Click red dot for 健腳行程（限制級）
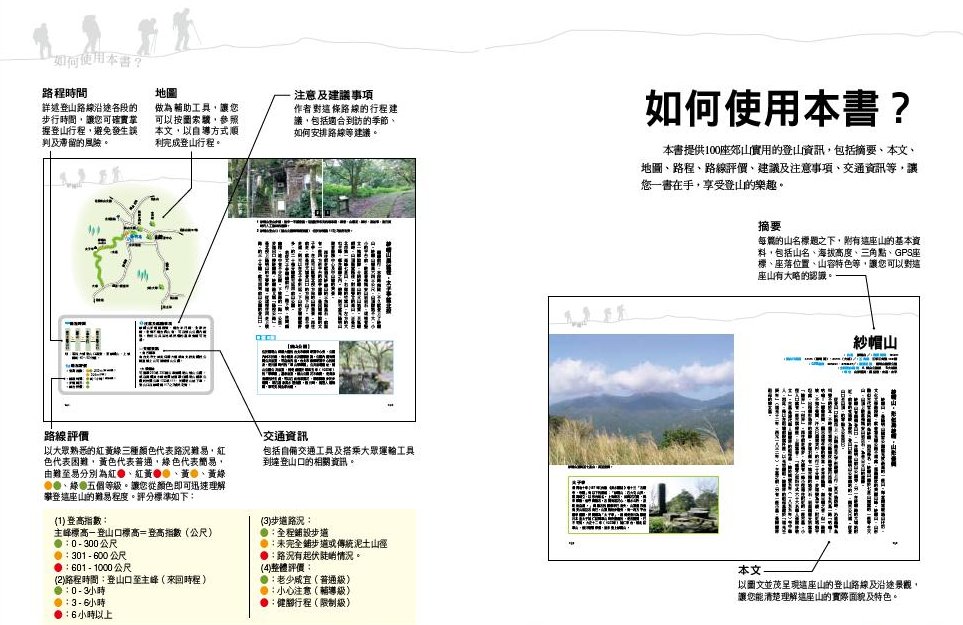Viewport: 963px width, 625px height. point(265,602)
